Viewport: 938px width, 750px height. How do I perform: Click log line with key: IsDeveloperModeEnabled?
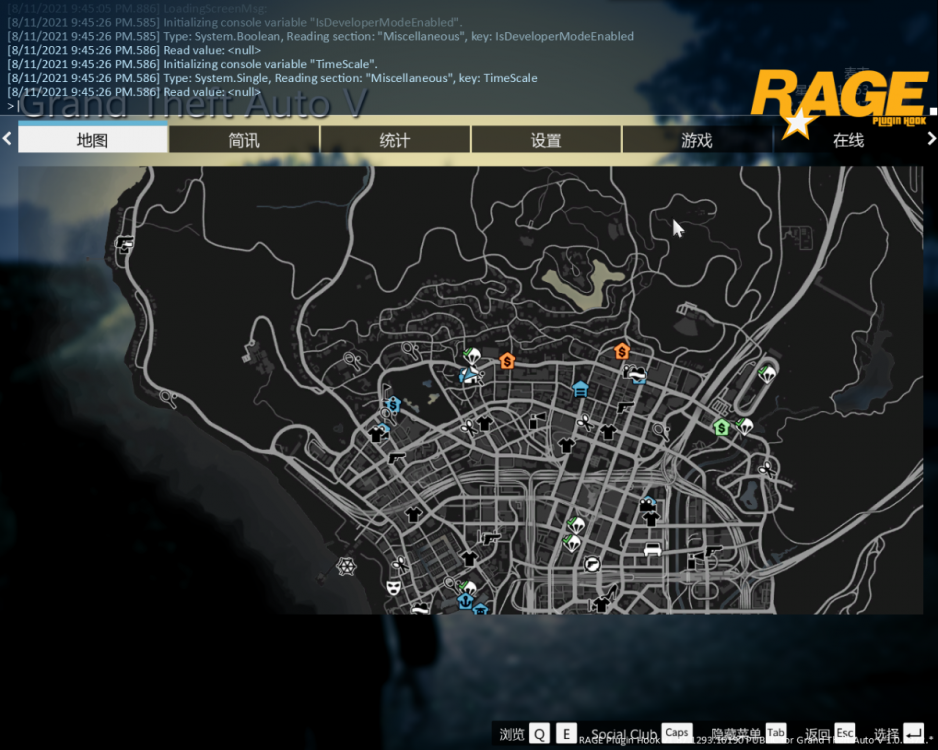[x=321, y=36]
